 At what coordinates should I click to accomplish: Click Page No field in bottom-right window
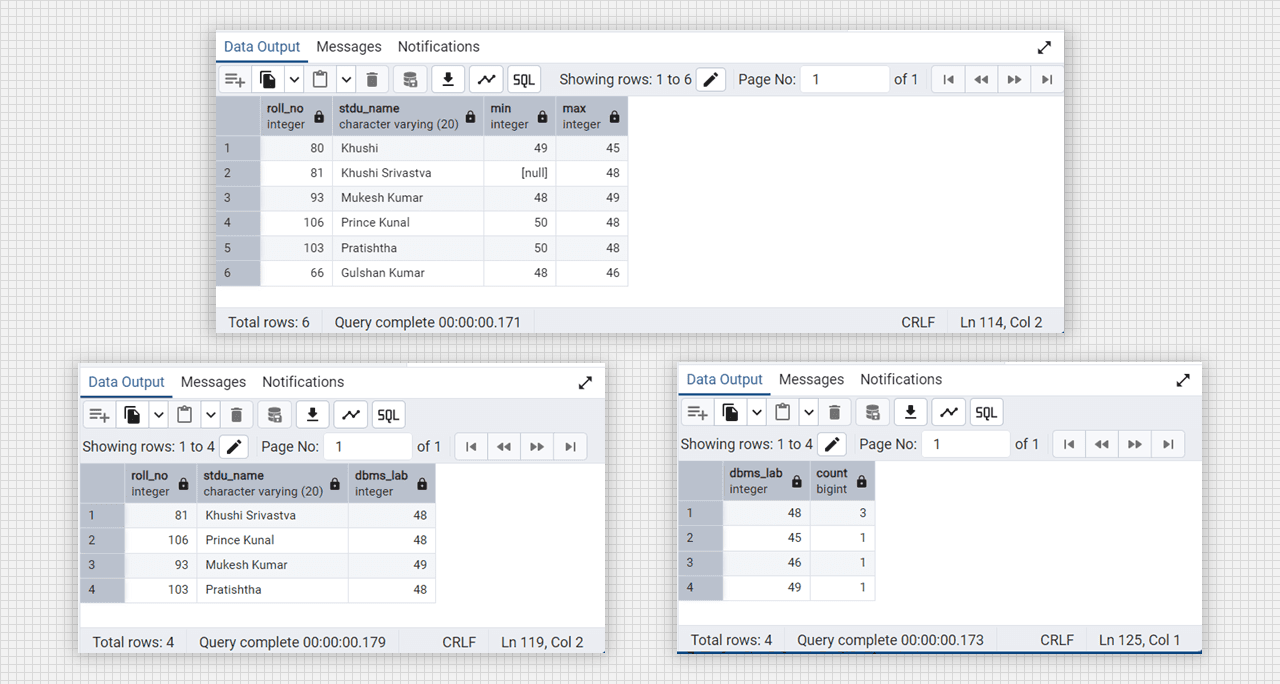click(x=967, y=443)
